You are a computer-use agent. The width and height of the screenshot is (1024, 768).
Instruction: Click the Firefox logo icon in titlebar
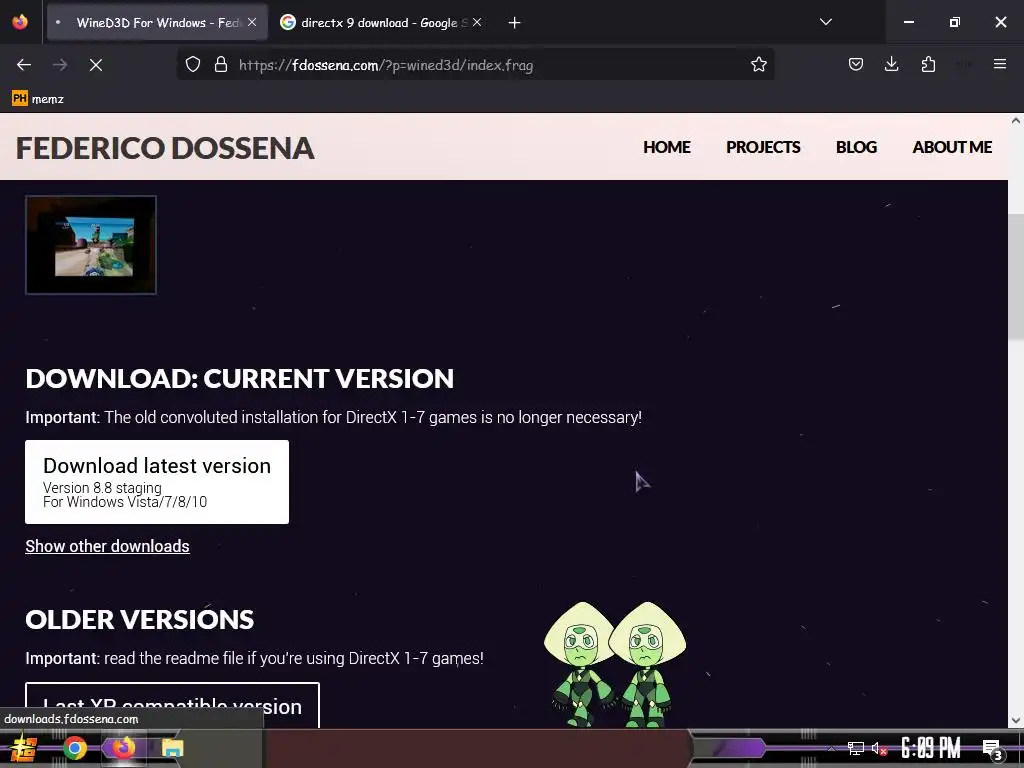(20, 22)
